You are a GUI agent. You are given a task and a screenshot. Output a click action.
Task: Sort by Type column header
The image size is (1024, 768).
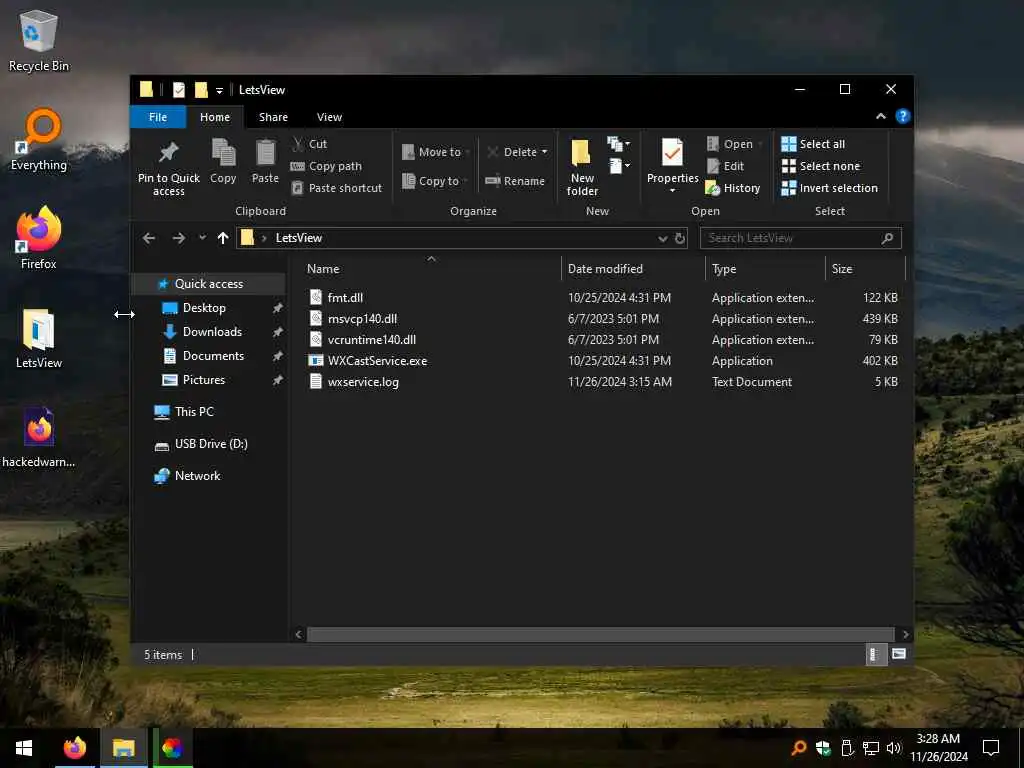click(765, 268)
